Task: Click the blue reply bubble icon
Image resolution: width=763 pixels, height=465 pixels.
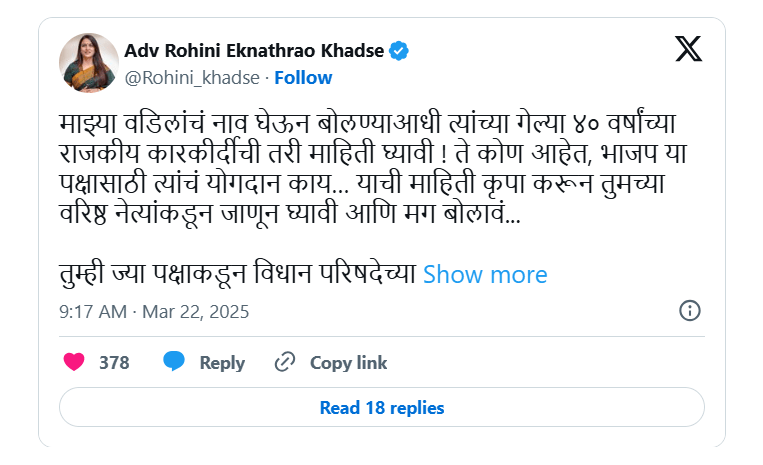Action: pos(174,361)
